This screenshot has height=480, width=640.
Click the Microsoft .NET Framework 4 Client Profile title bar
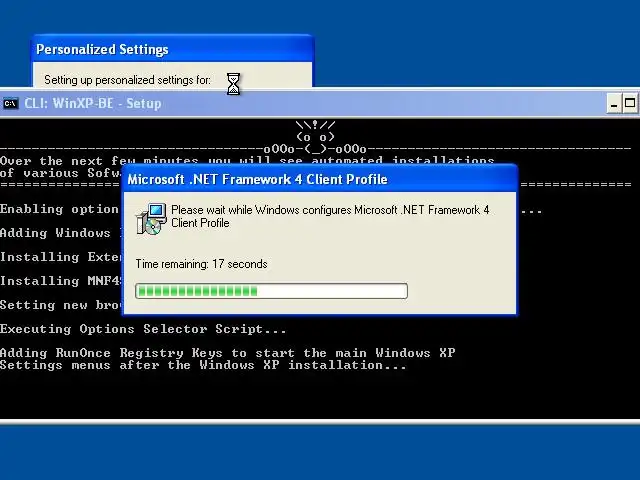[320, 179]
